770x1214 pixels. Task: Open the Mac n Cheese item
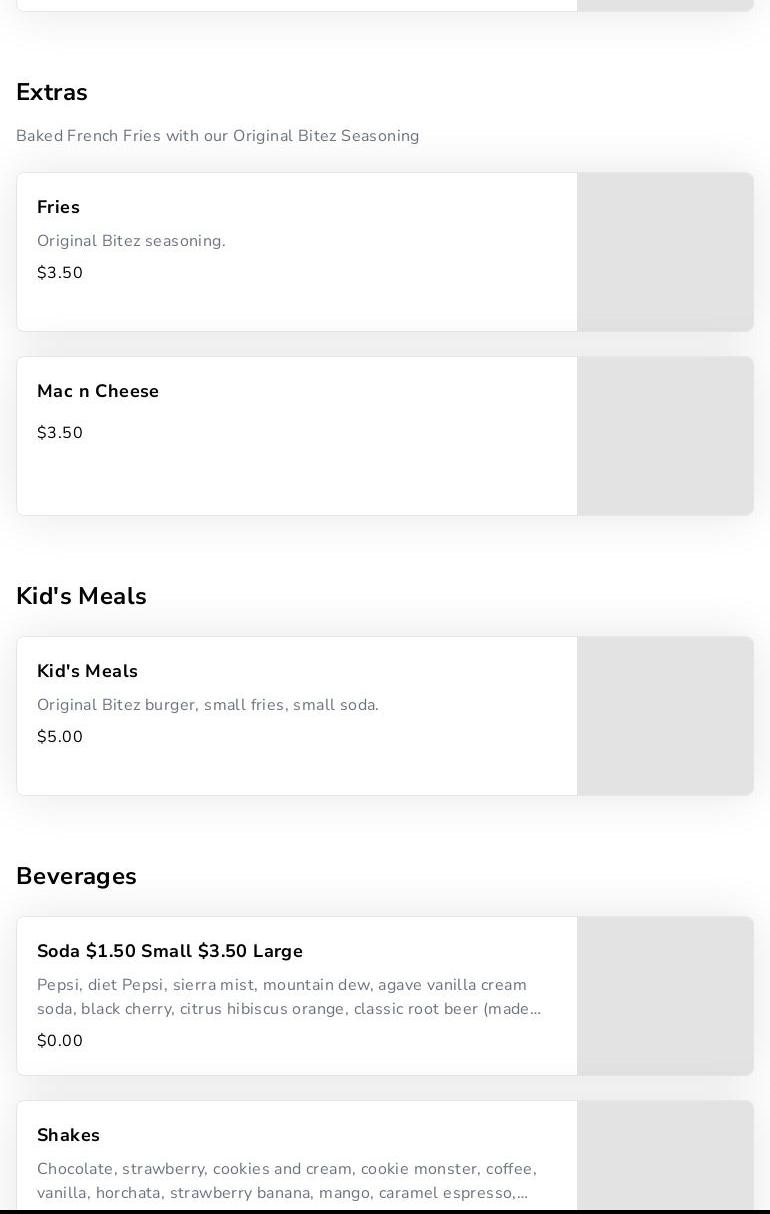(x=98, y=391)
